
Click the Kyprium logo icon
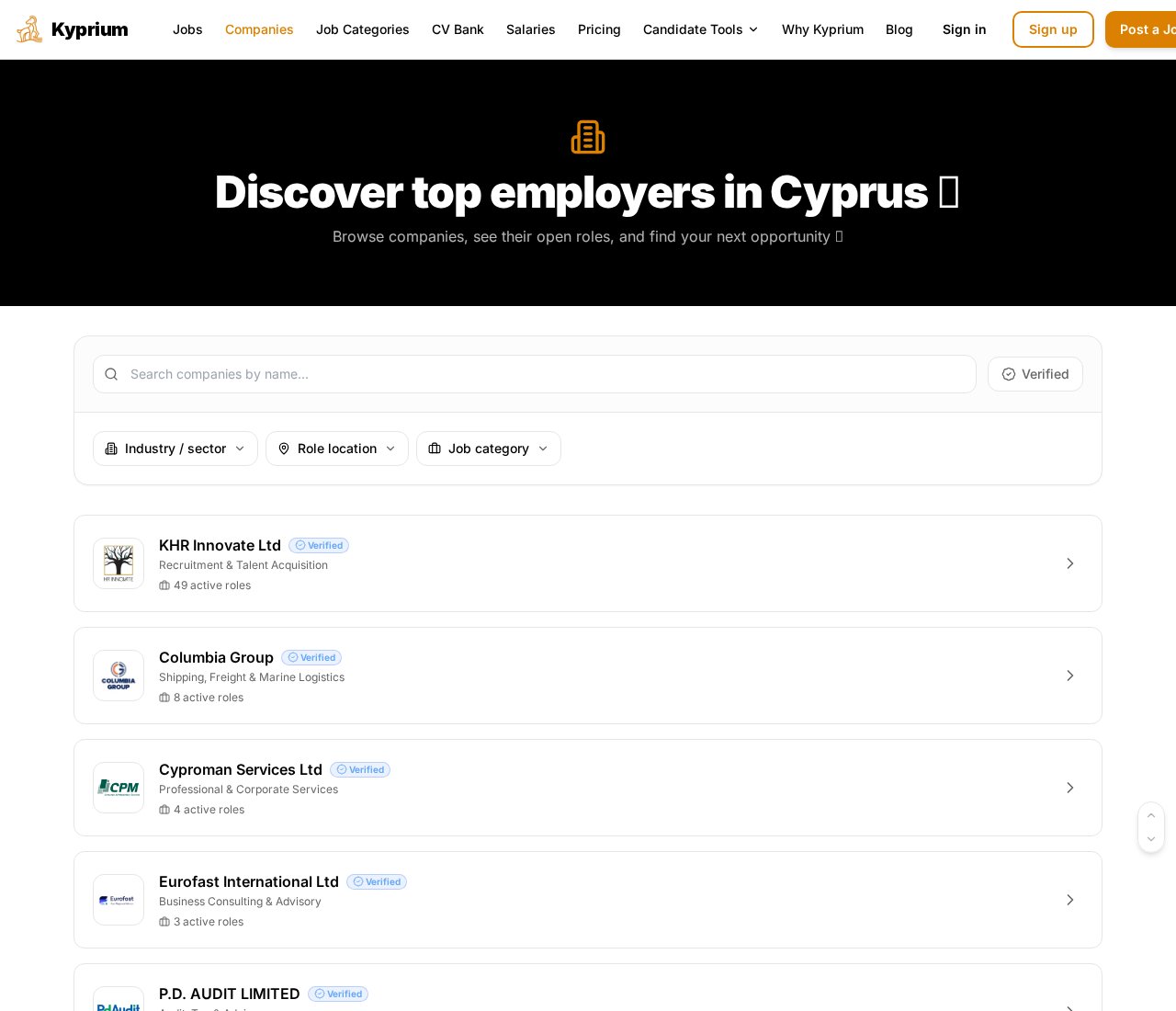[29, 29]
